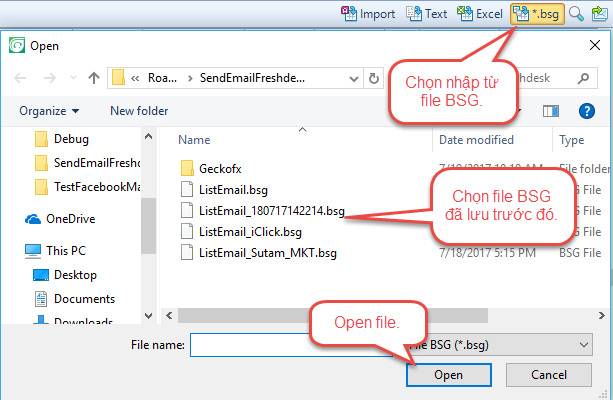
Task: Select the Excel import toolbar button
Action: [480, 14]
